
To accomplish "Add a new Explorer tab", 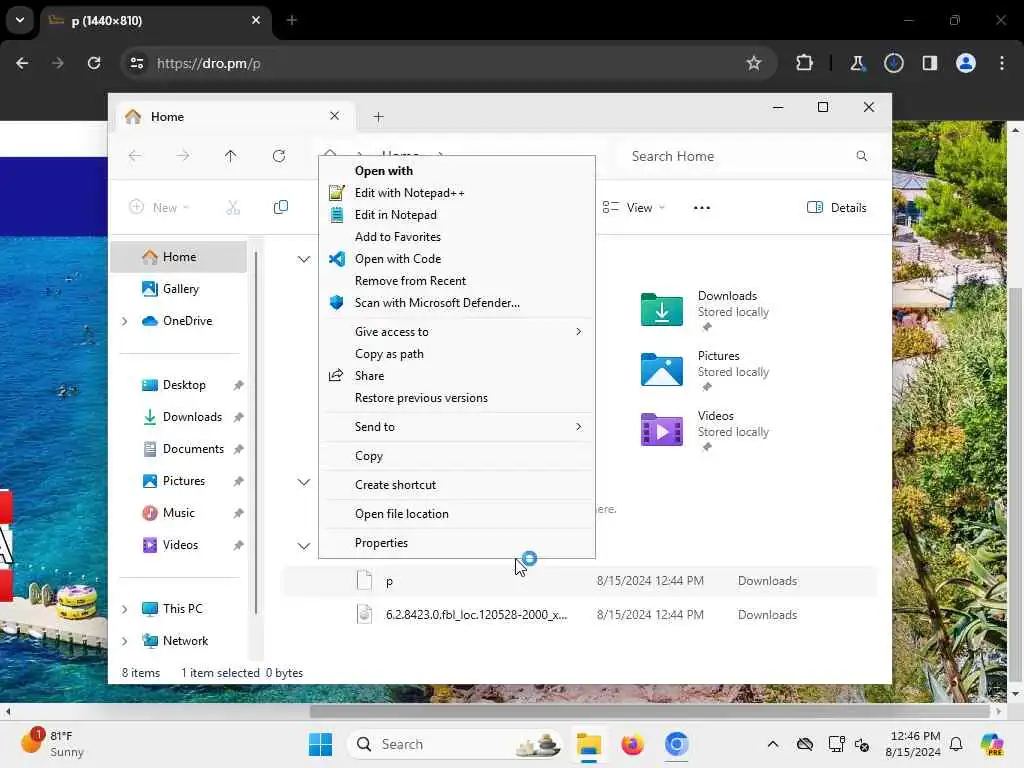I will (378, 117).
